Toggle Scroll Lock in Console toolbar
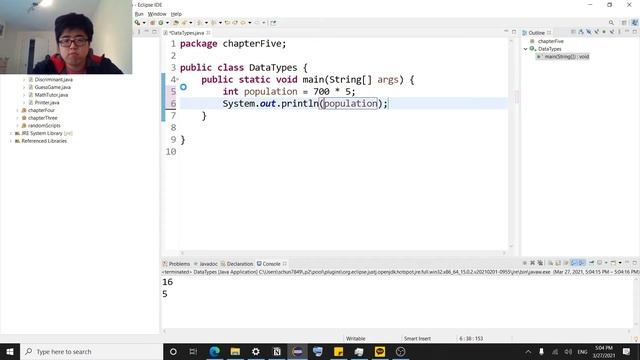The width and height of the screenshot is (640, 360). 558,263
